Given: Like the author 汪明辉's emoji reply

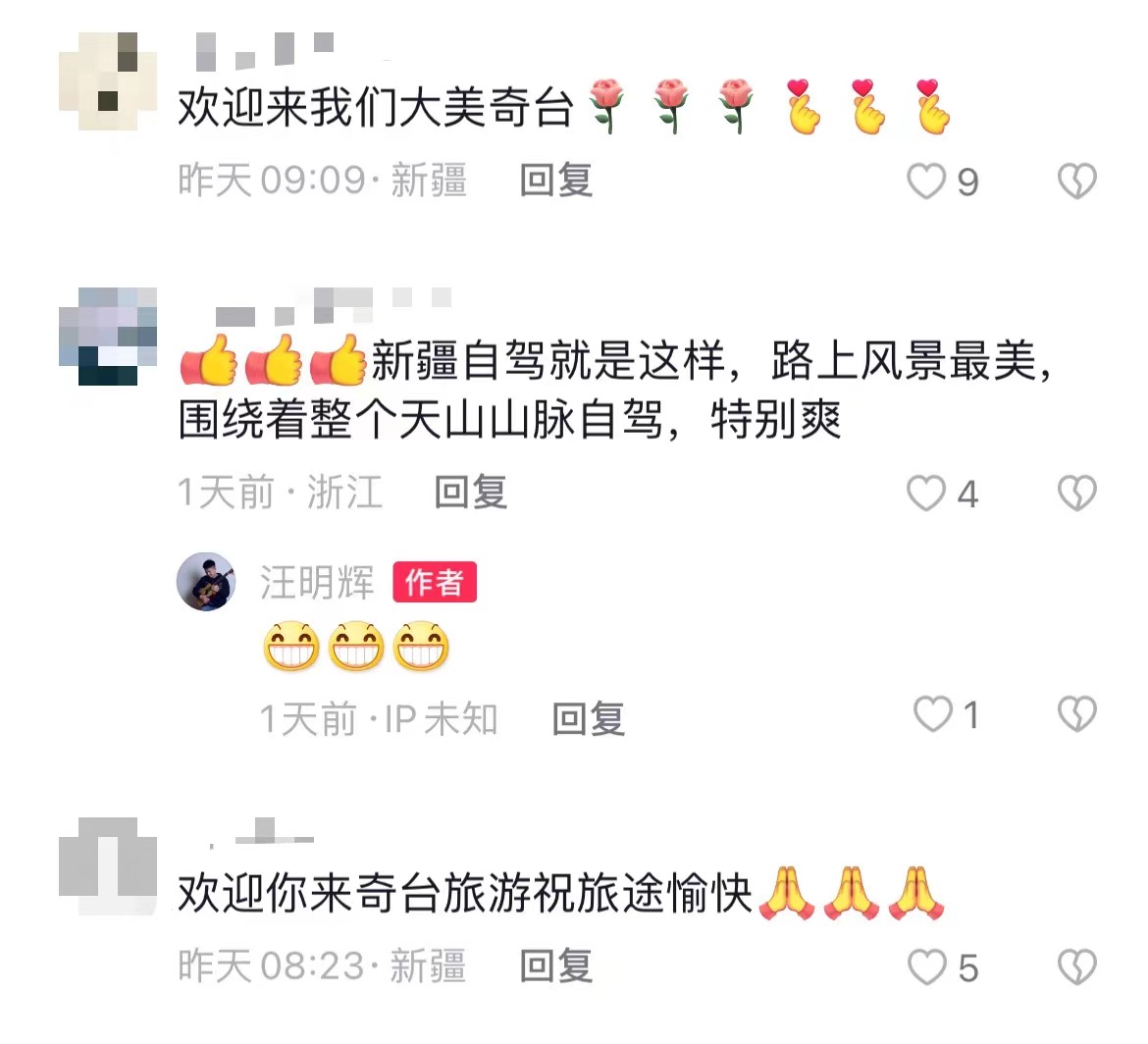Looking at the screenshot, I should click(x=933, y=713).
